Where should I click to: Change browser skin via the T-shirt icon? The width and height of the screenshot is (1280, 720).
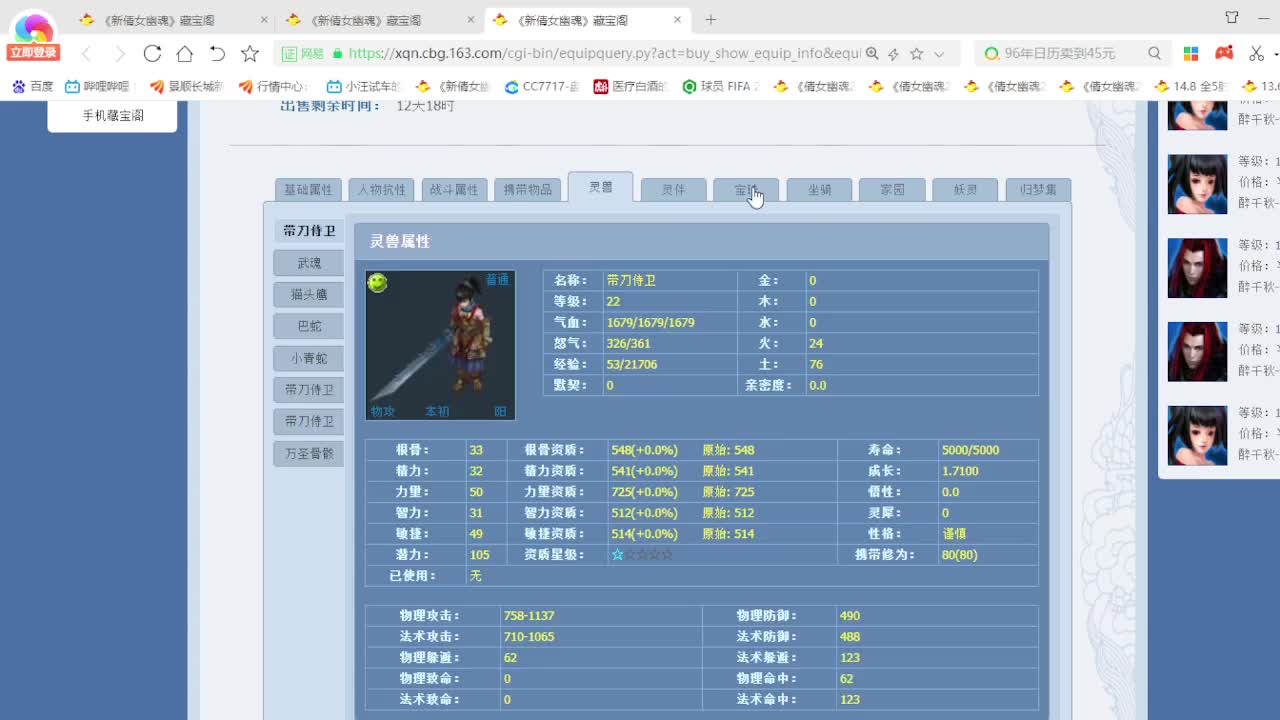pos(1231,16)
